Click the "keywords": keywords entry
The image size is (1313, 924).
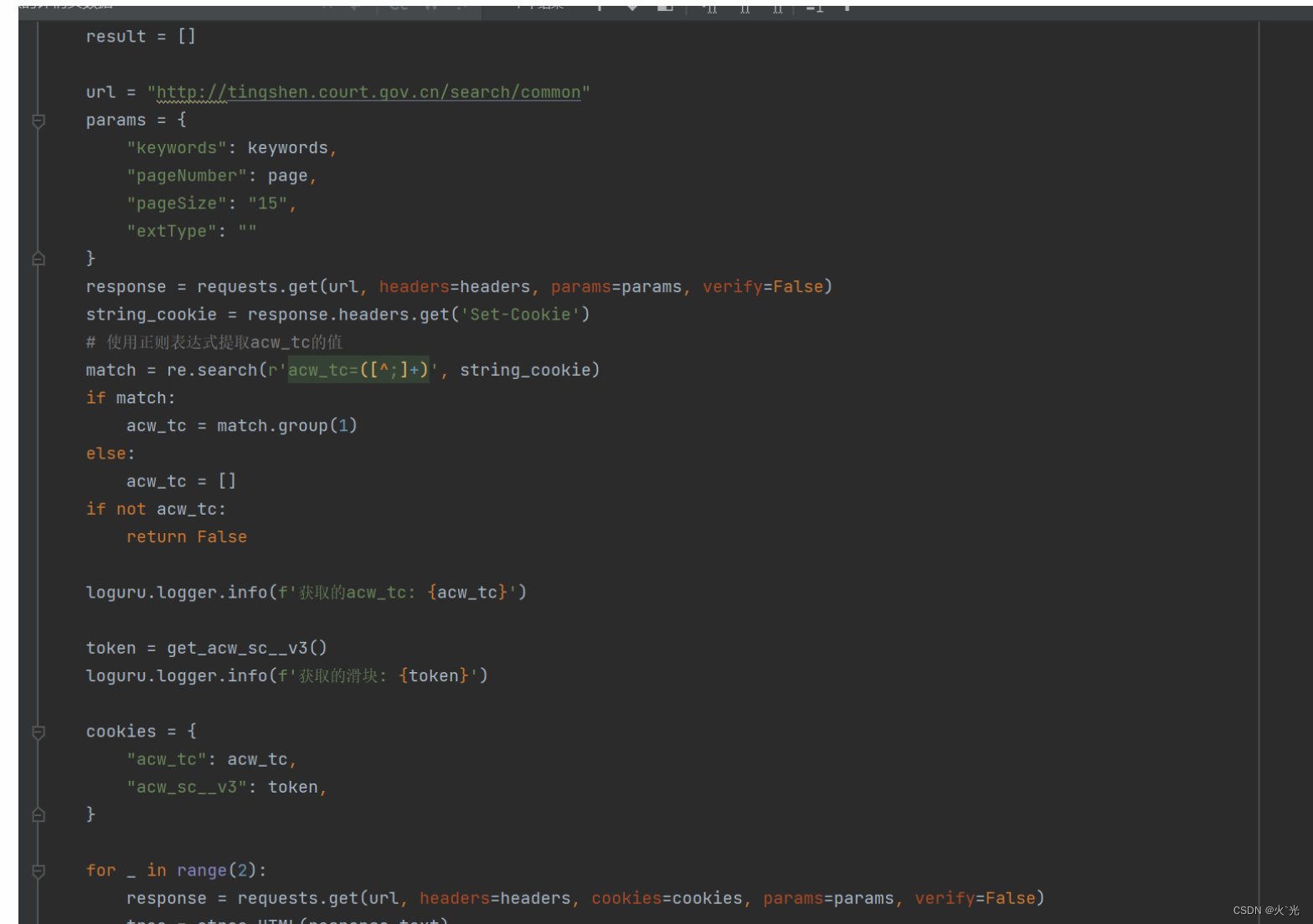point(231,148)
